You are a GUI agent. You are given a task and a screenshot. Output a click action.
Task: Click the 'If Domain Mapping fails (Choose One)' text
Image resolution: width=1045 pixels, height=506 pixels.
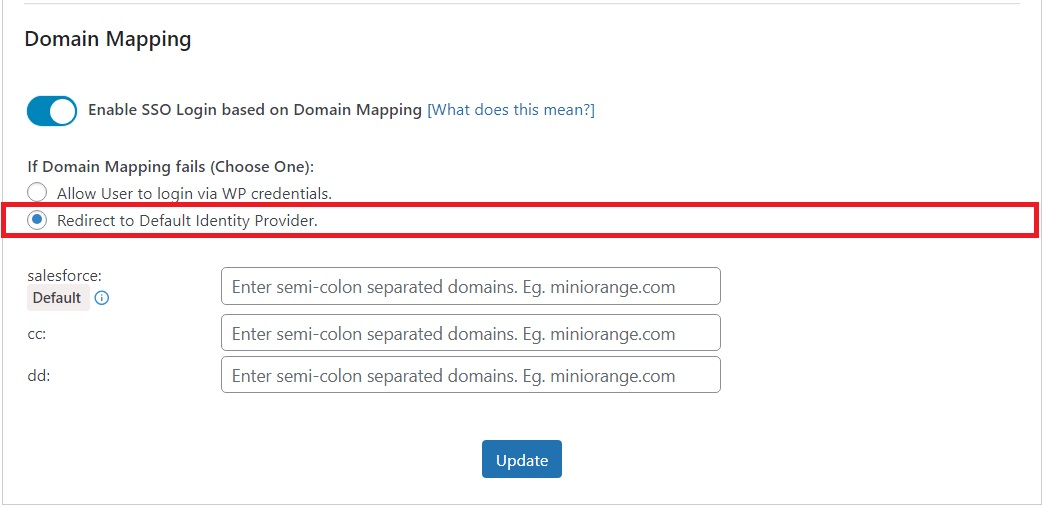pyautogui.click(x=170, y=167)
